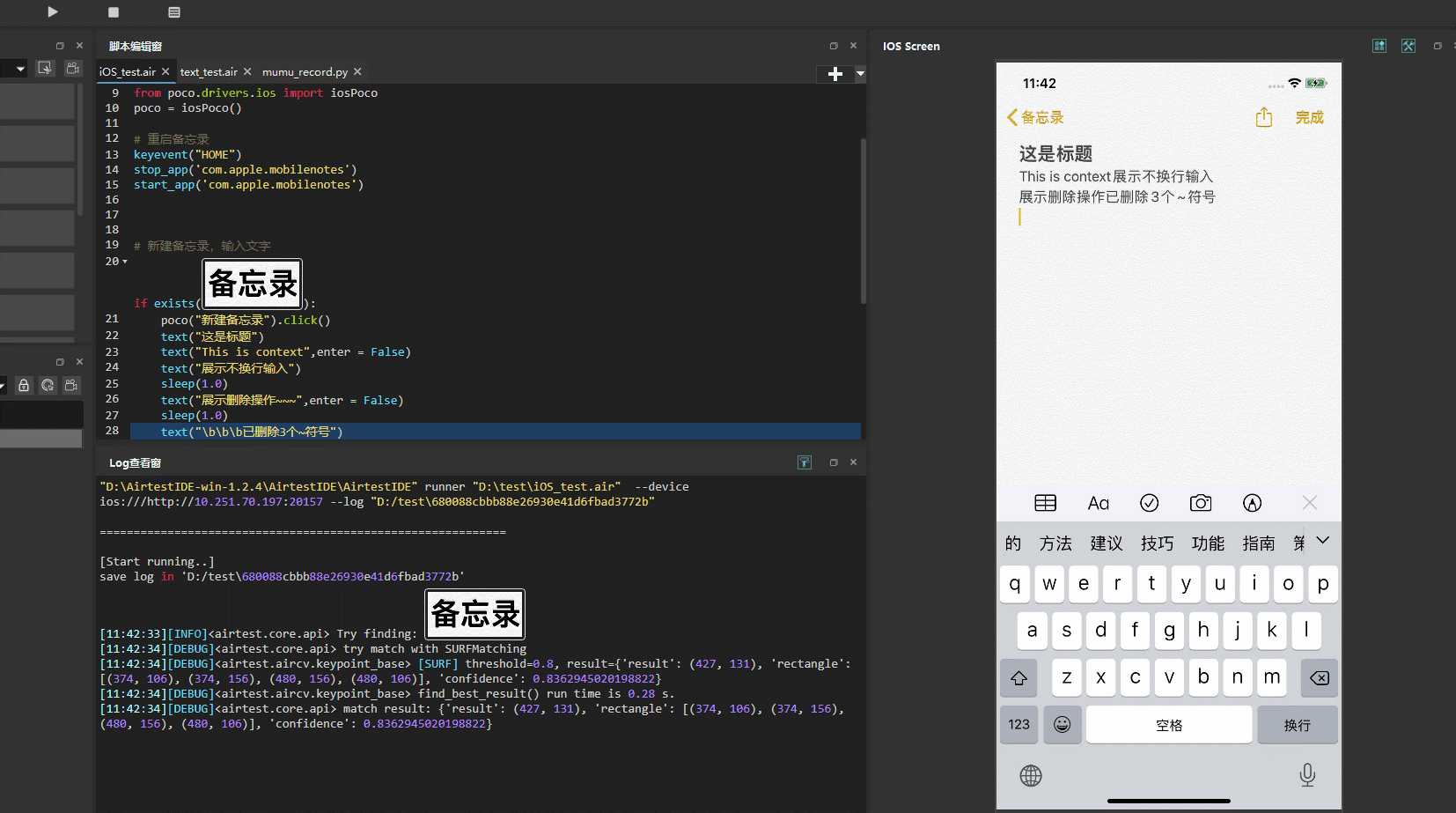The height and width of the screenshot is (813, 1456).
Task: Tap the 123 numbers key
Action: click(x=1019, y=724)
